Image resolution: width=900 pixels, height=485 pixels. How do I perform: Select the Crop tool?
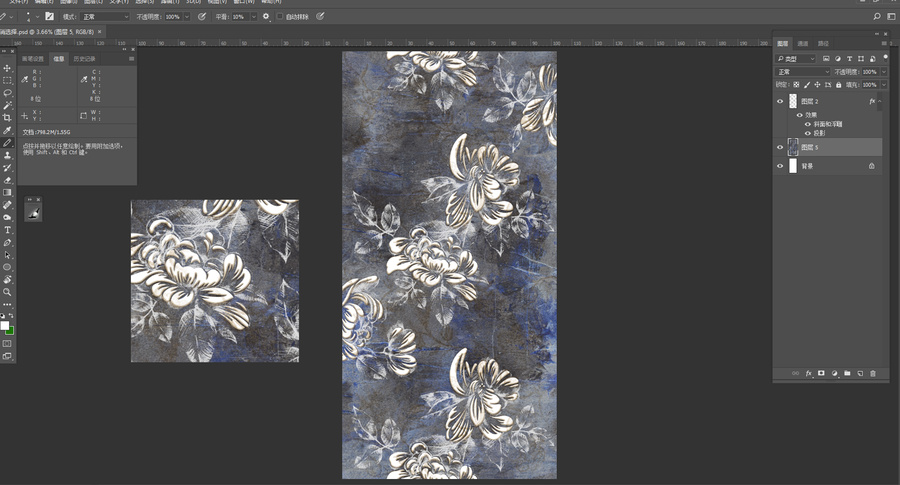[7, 118]
